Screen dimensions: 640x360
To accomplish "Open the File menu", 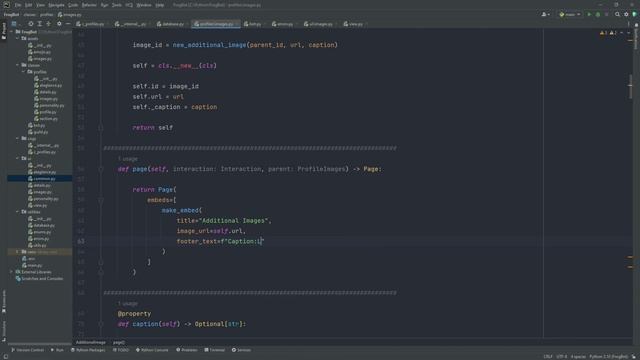I will 18,5.
